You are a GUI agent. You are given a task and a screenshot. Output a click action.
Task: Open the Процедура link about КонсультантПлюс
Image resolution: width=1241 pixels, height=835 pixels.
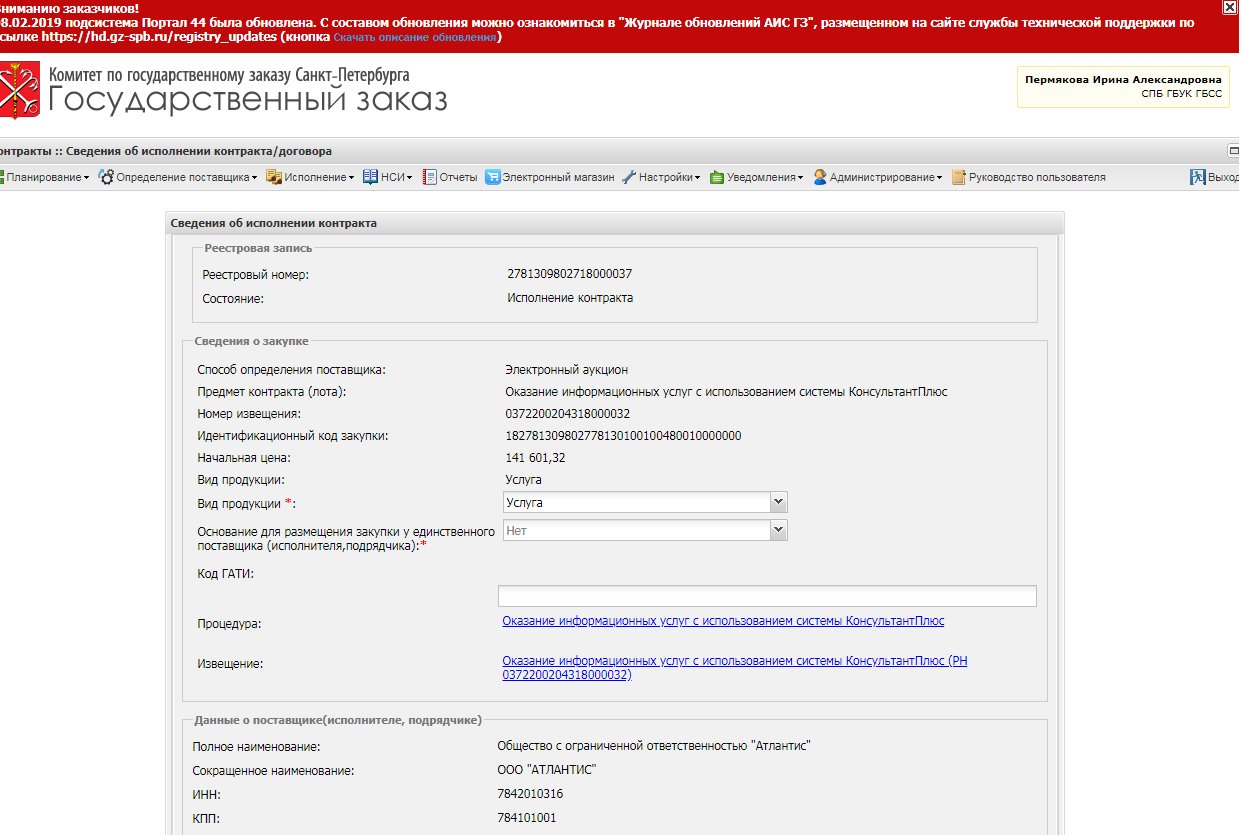[x=723, y=621]
